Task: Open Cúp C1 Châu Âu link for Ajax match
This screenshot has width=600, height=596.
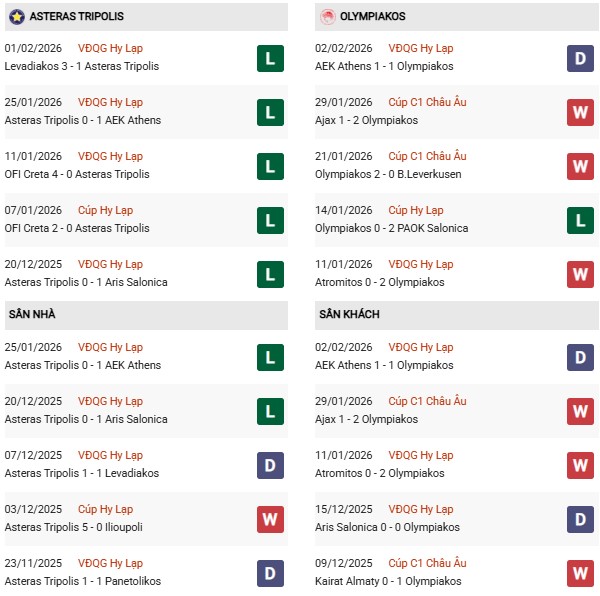Action: point(427,102)
